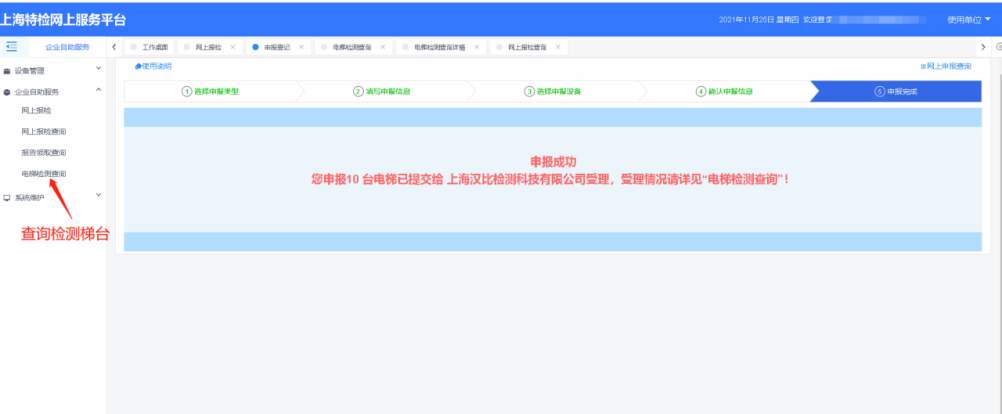Switch to the 网上报检查询 tab
The height and width of the screenshot is (414, 1002).
tap(527, 47)
